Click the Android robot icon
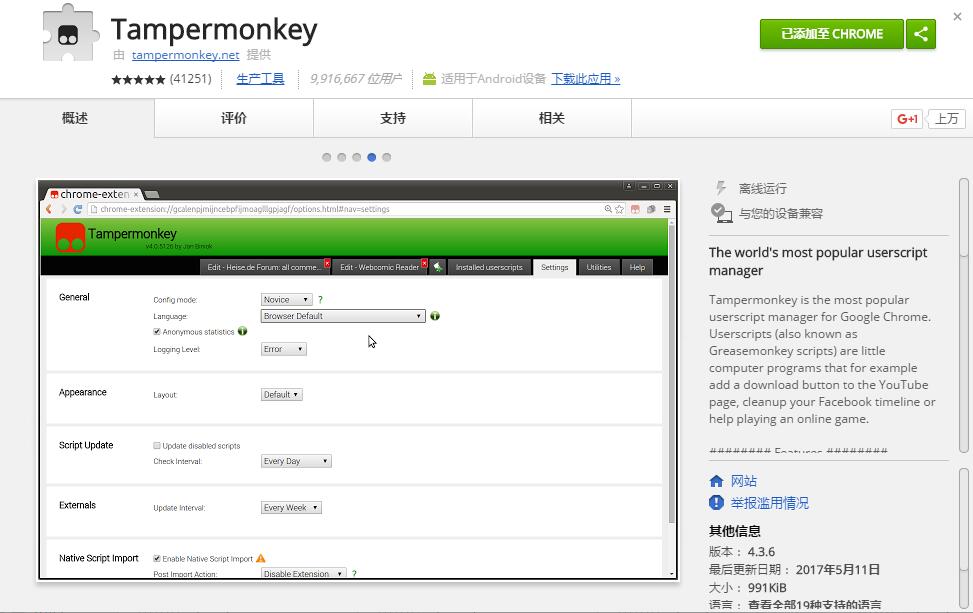The image size is (973, 613). (x=429, y=79)
